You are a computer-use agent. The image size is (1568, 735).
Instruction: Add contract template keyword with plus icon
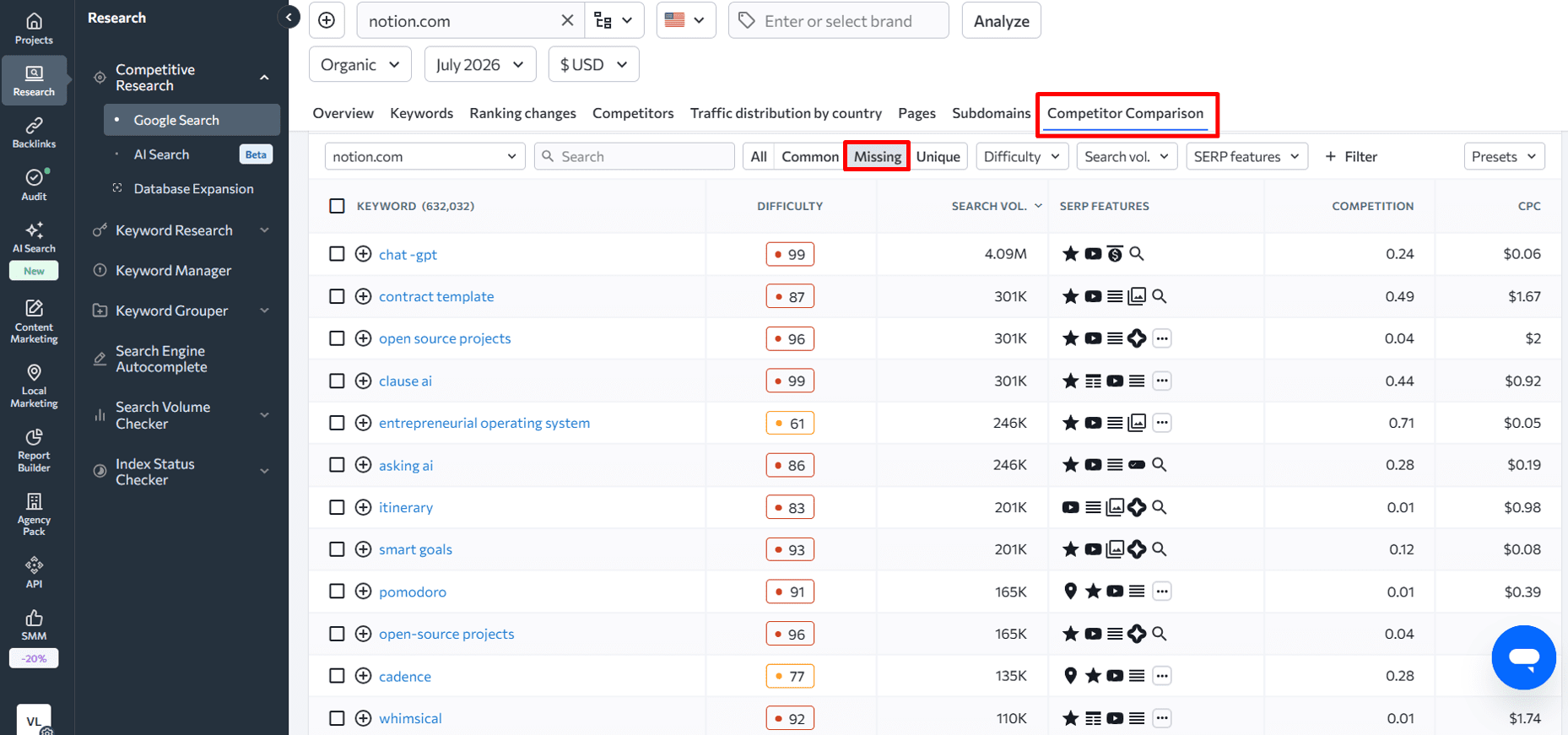pyautogui.click(x=363, y=296)
